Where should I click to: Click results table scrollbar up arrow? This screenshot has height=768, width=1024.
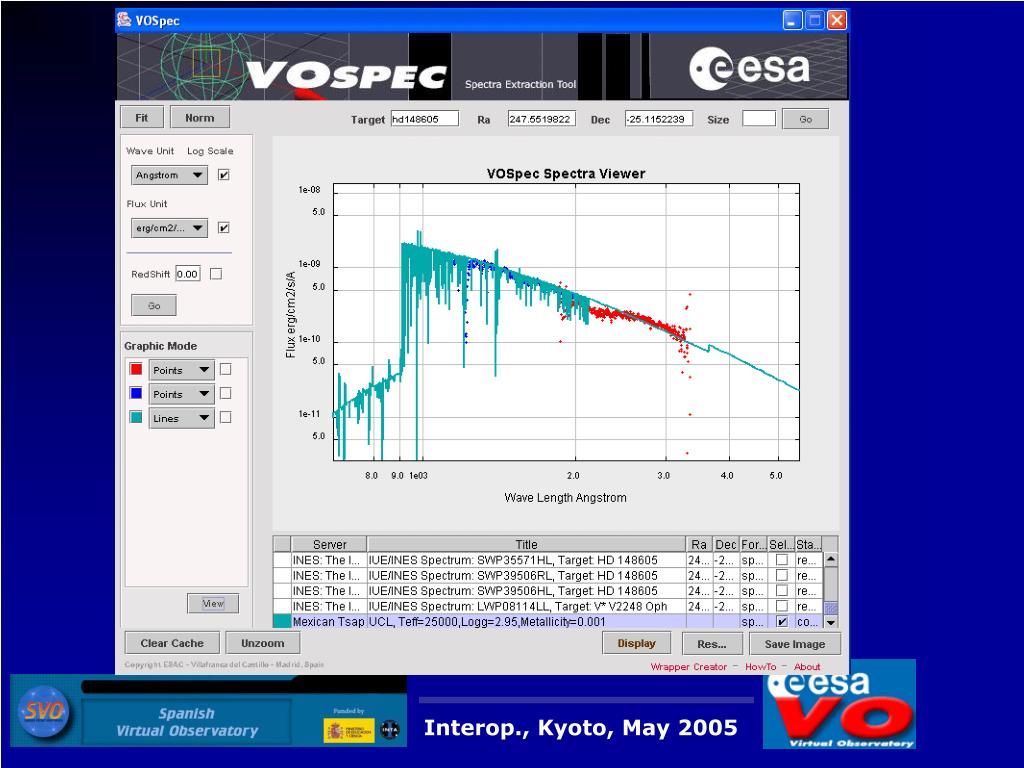click(x=831, y=560)
